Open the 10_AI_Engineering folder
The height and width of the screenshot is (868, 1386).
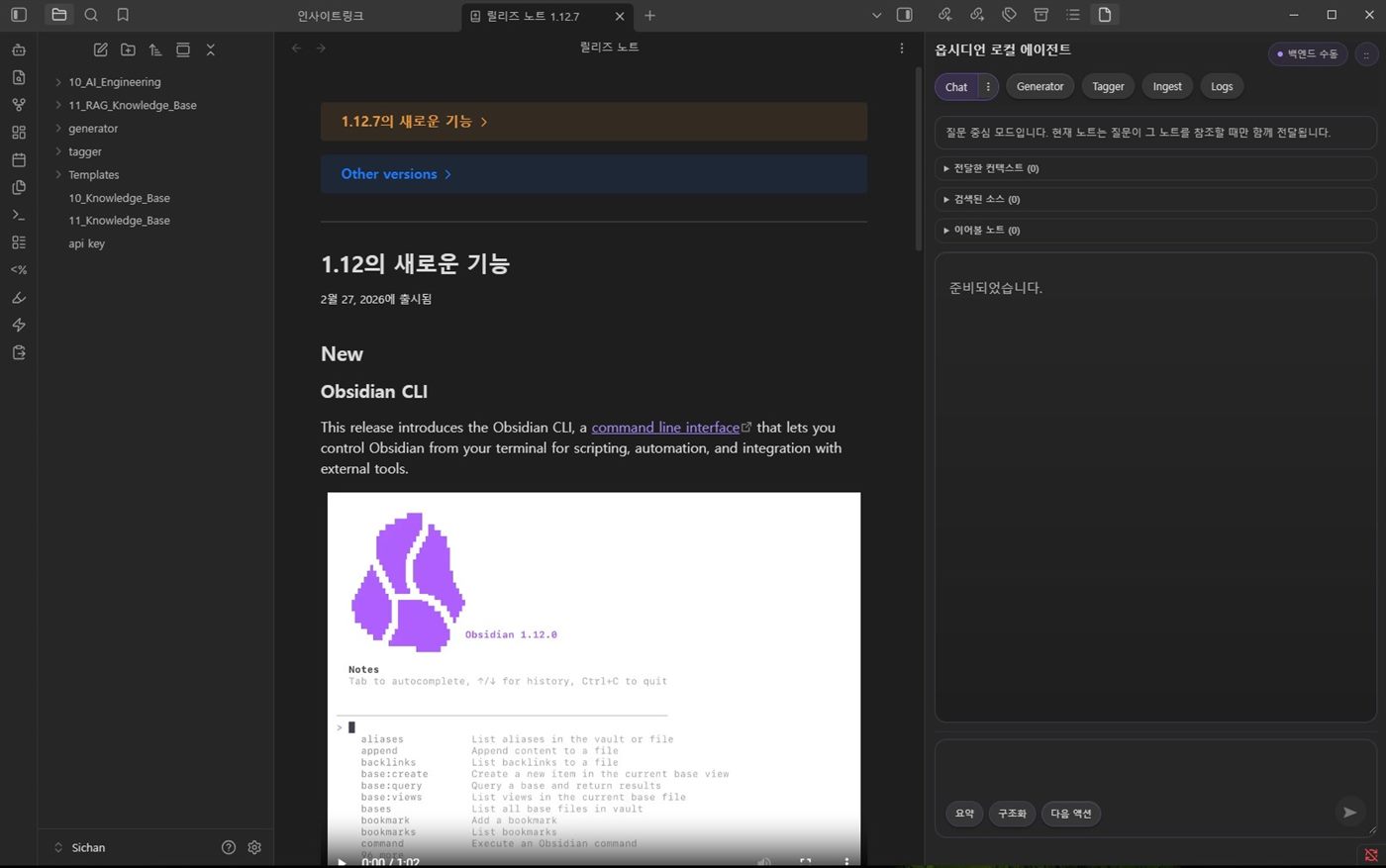(114, 81)
